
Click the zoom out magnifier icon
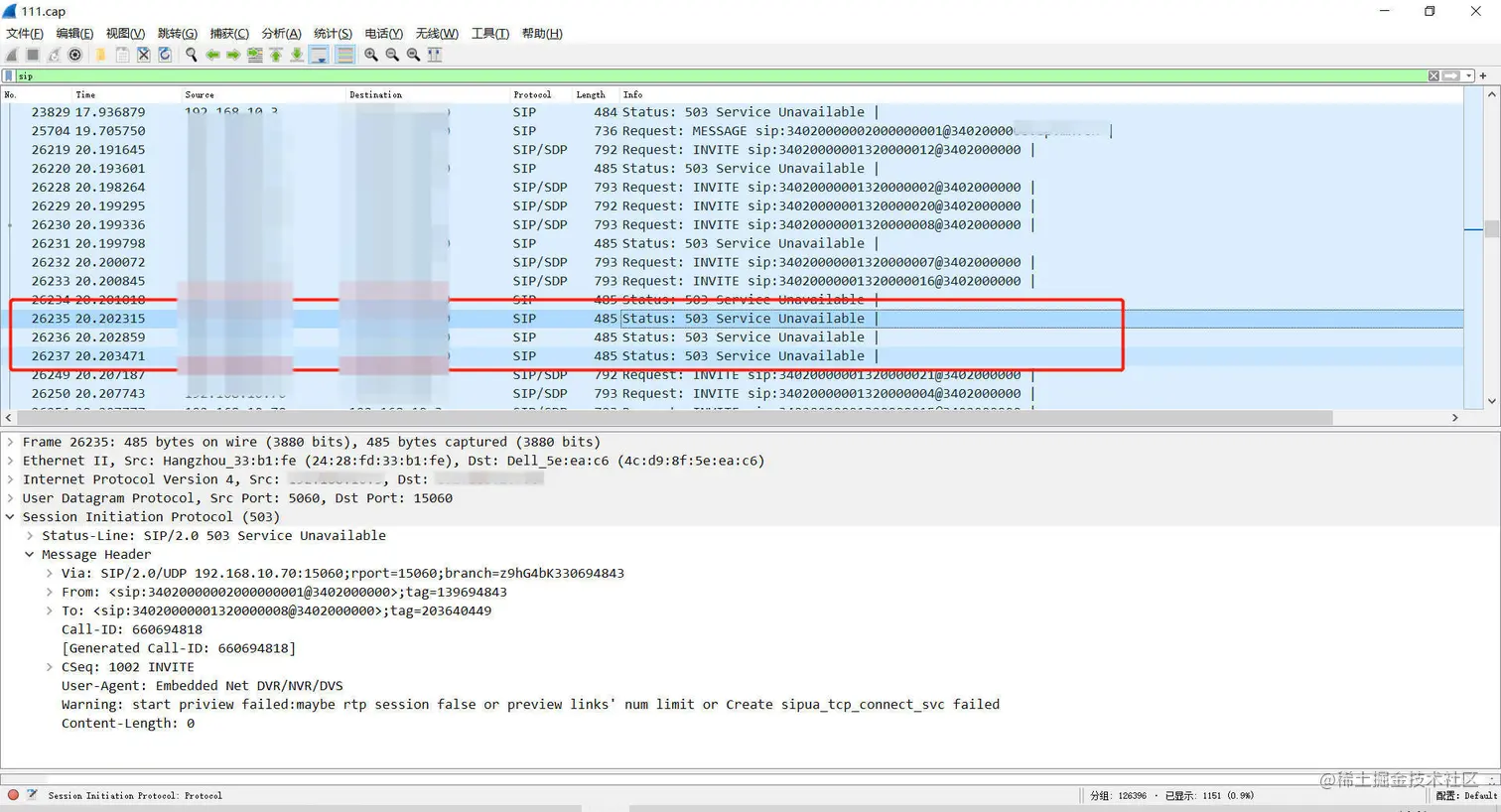point(392,56)
